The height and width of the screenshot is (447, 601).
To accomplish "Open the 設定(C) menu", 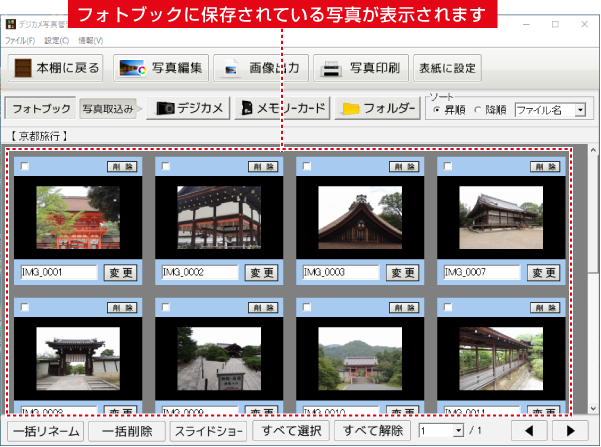I will pos(57,40).
